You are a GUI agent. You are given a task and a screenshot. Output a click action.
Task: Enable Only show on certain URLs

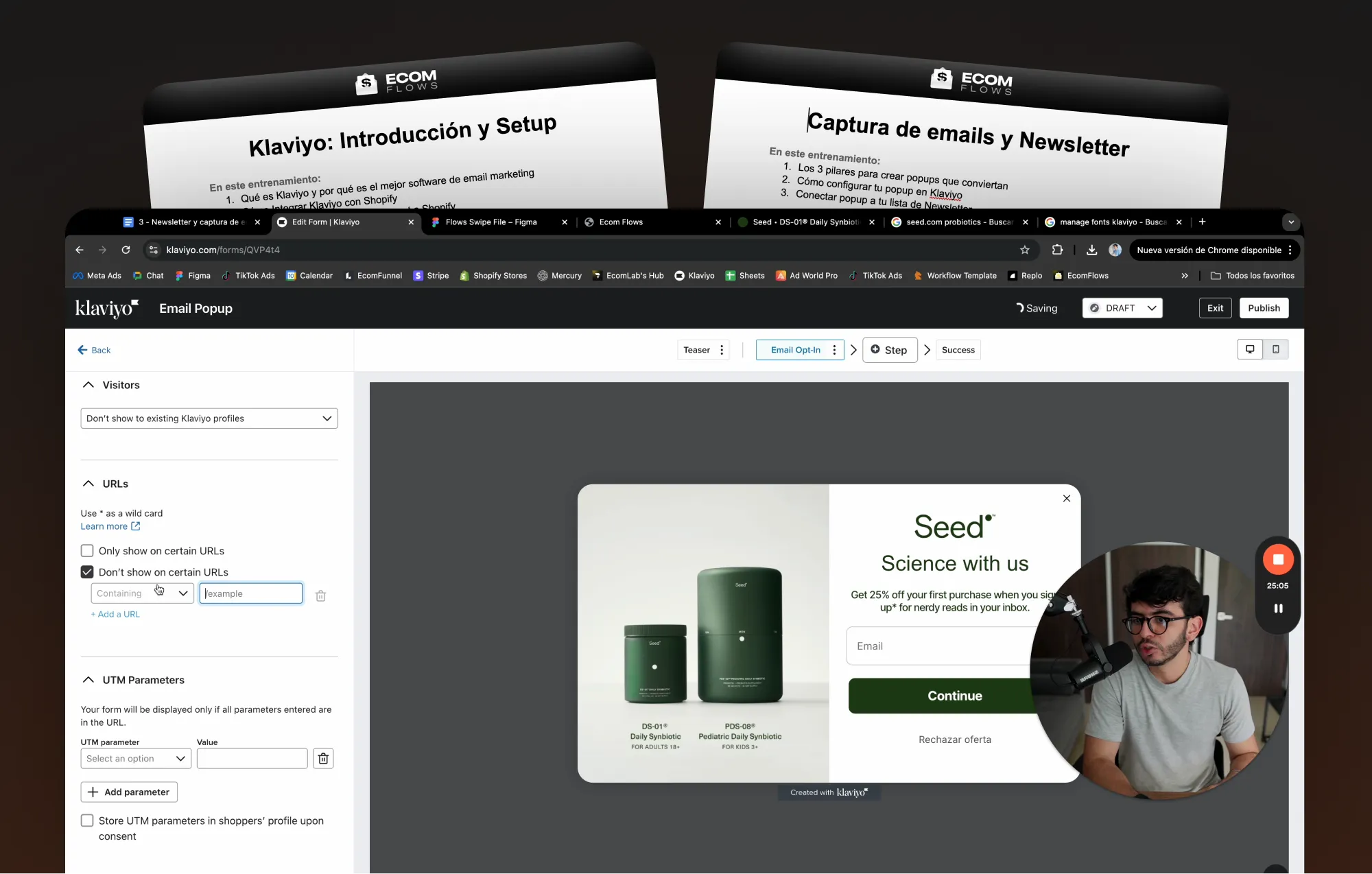(87, 551)
